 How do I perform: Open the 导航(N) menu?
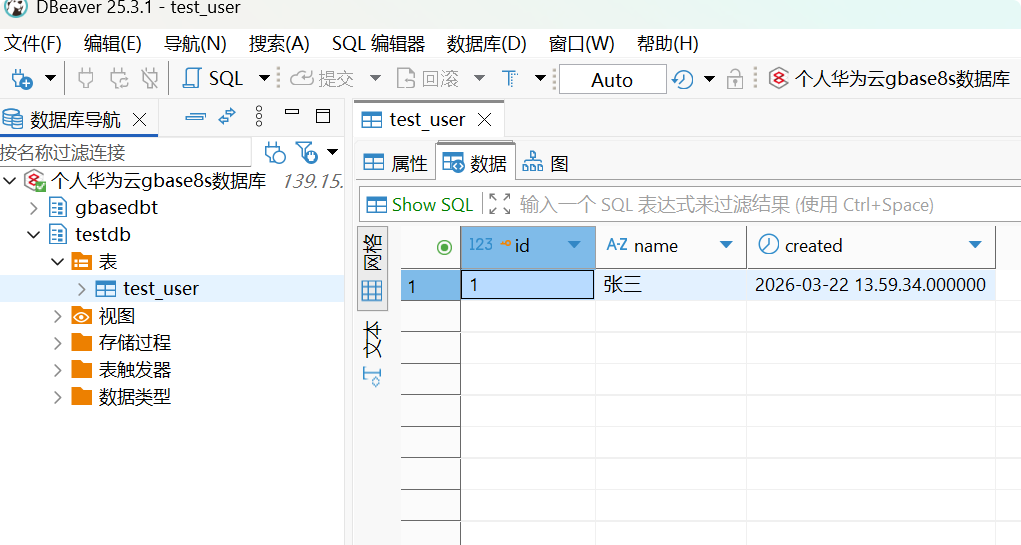coord(195,44)
